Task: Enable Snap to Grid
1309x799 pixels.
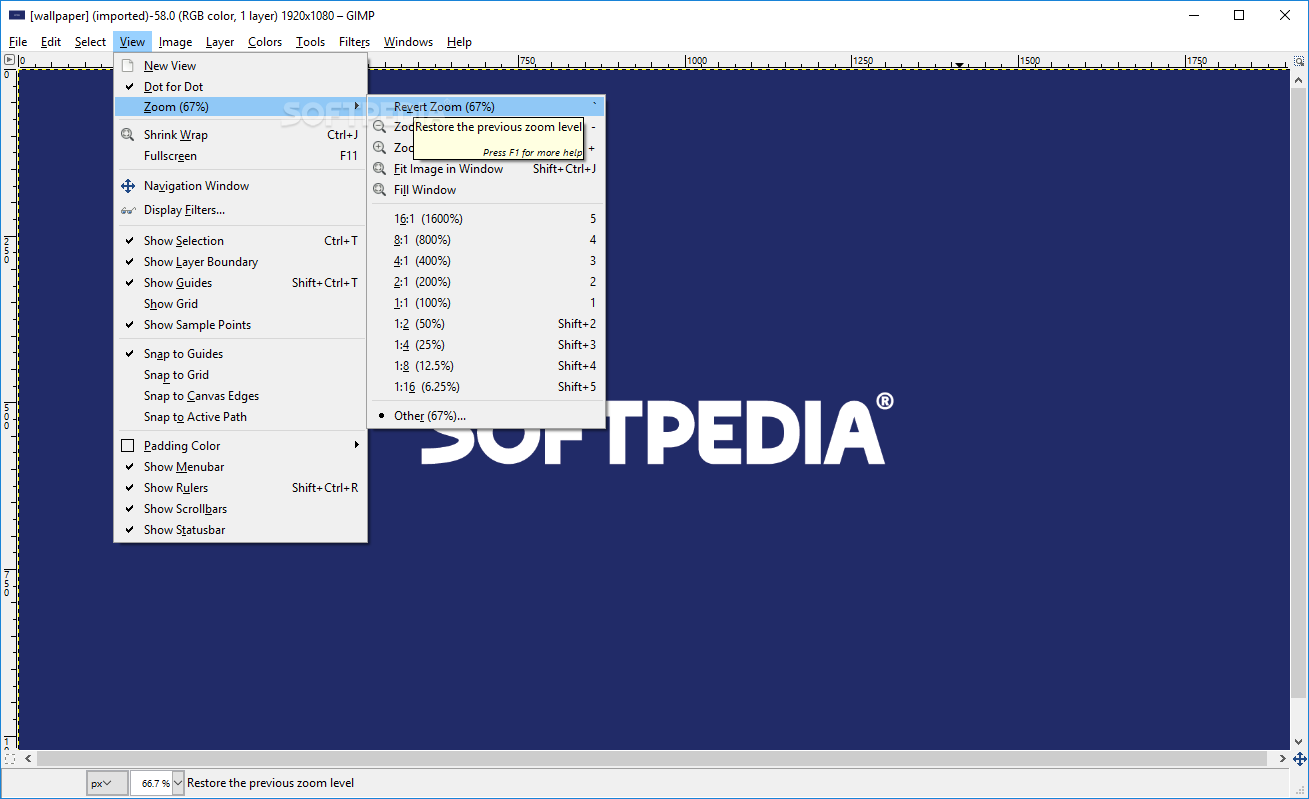Action: click(240, 375)
